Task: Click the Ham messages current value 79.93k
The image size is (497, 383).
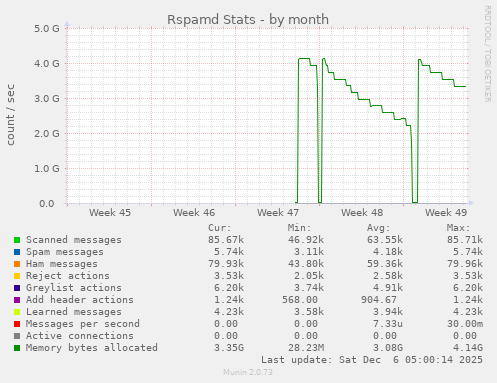Action: point(226,264)
